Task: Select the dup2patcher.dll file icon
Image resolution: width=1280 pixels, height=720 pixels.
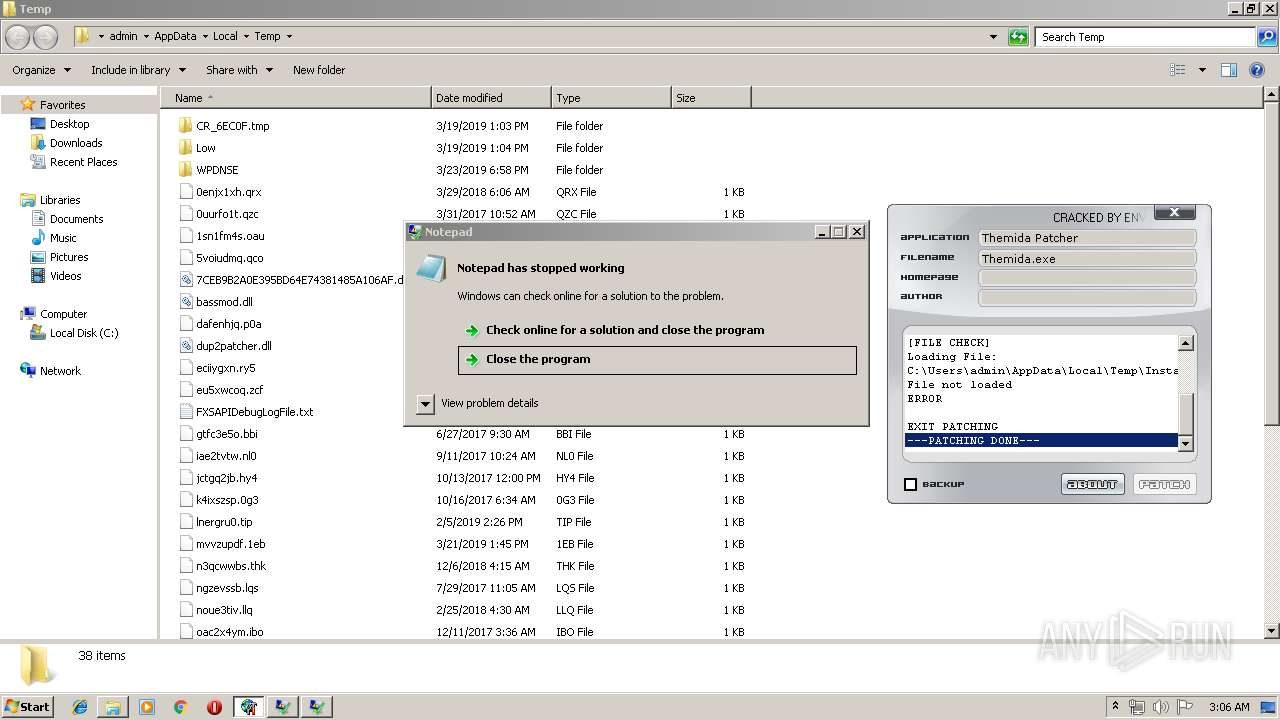Action: click(186, 346)
